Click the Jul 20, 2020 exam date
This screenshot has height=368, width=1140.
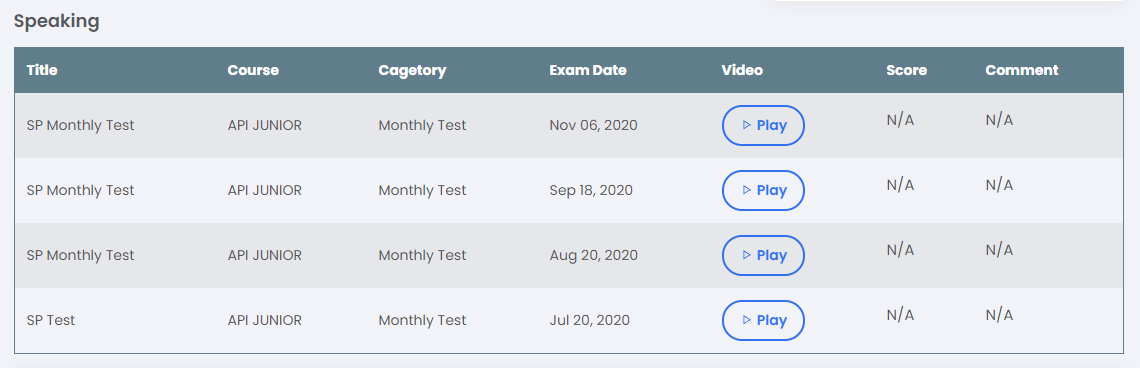[590, 320]
